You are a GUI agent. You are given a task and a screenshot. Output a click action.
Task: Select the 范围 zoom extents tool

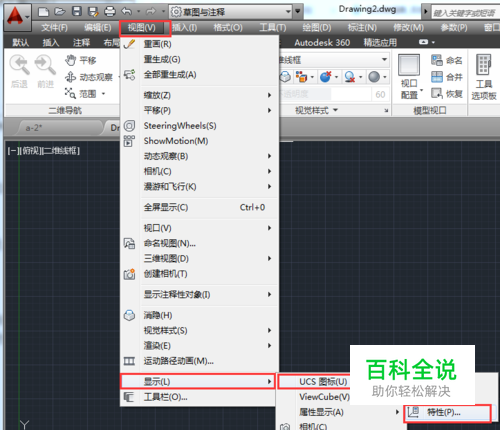pos(80,94)
